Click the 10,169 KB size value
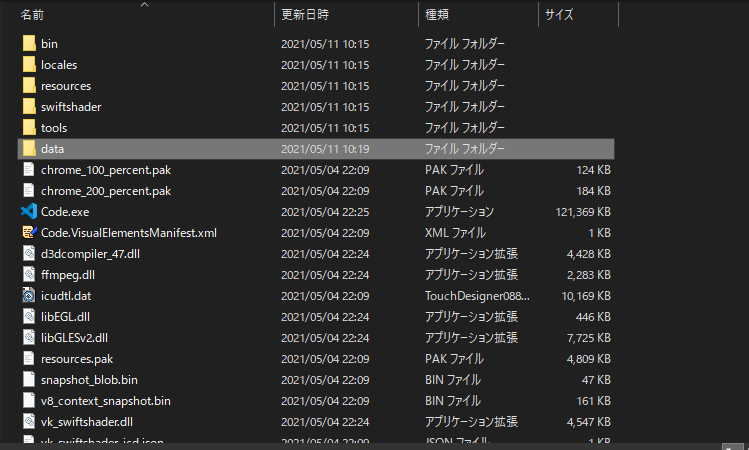This screenshot has width=749, height=450. tap(586, 296)
